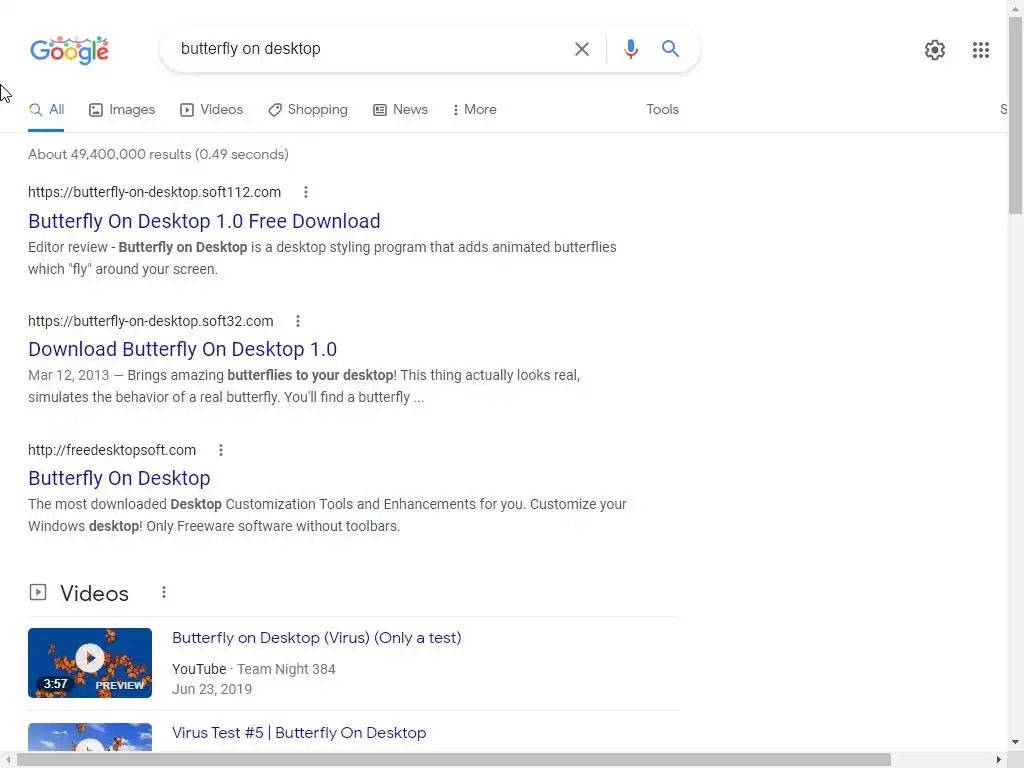Open settings gear icon
Image resolution: width=1024 pixels, height=768 pixels.
935,50
